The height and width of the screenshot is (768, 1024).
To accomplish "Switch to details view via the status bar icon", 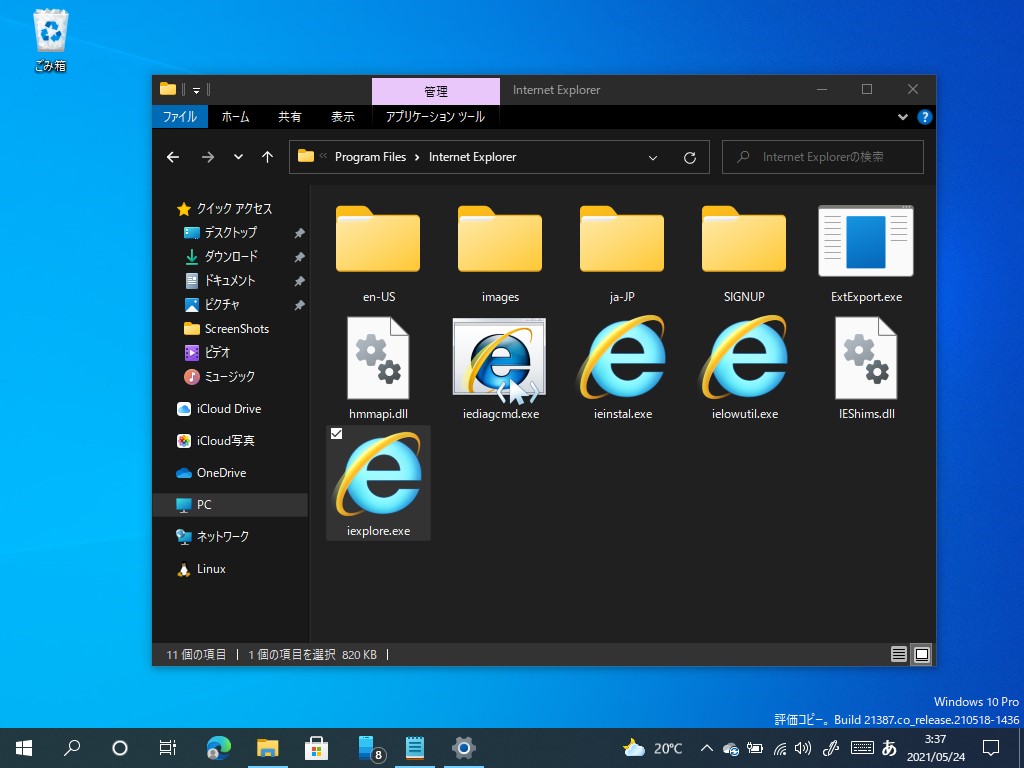I will click(x=898, y=654).
